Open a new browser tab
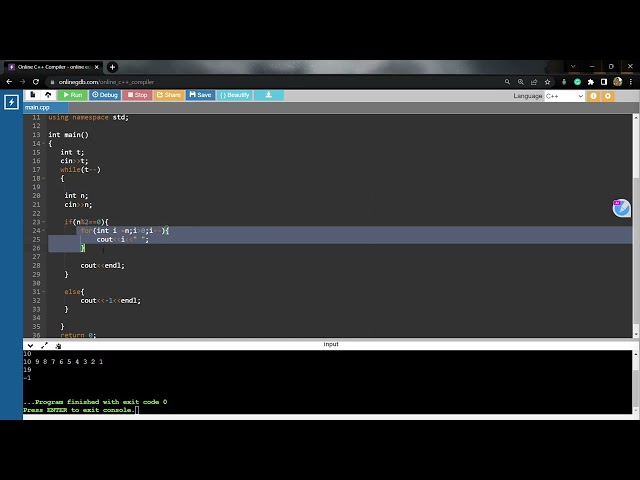 tap(112, 67)
